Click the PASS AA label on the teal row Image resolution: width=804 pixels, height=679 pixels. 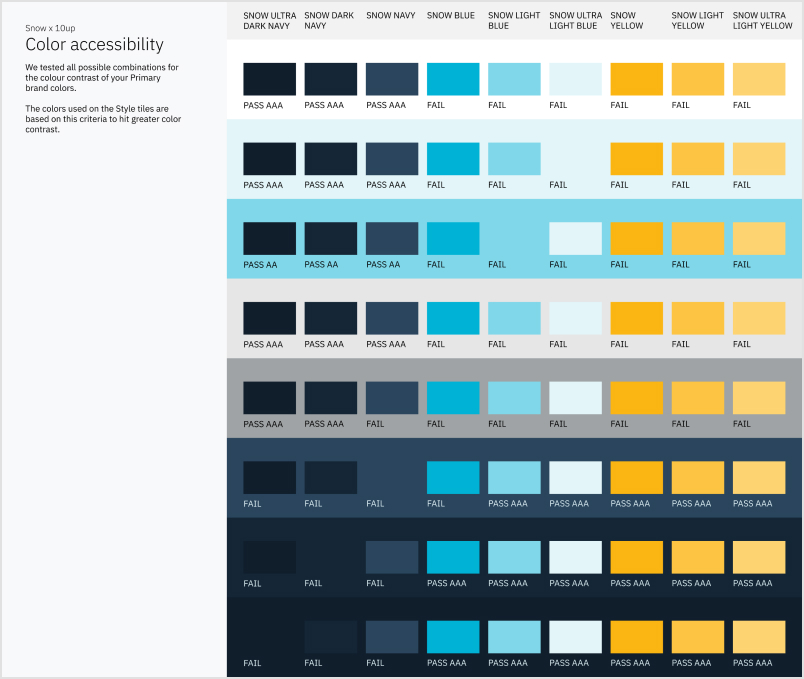(262, 264)
